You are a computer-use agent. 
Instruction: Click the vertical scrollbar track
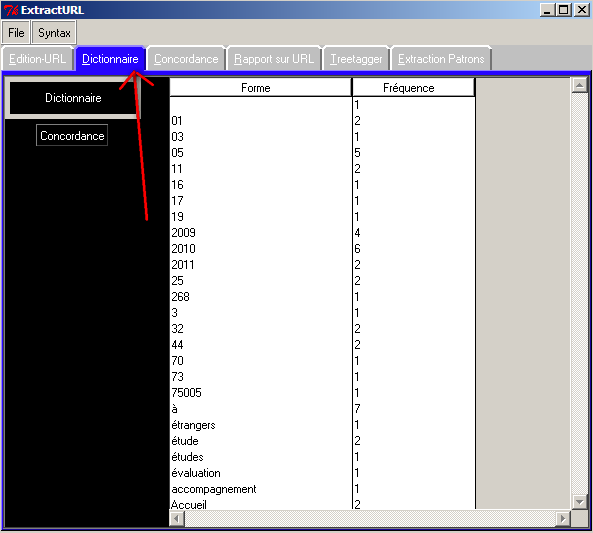(579, 294)
